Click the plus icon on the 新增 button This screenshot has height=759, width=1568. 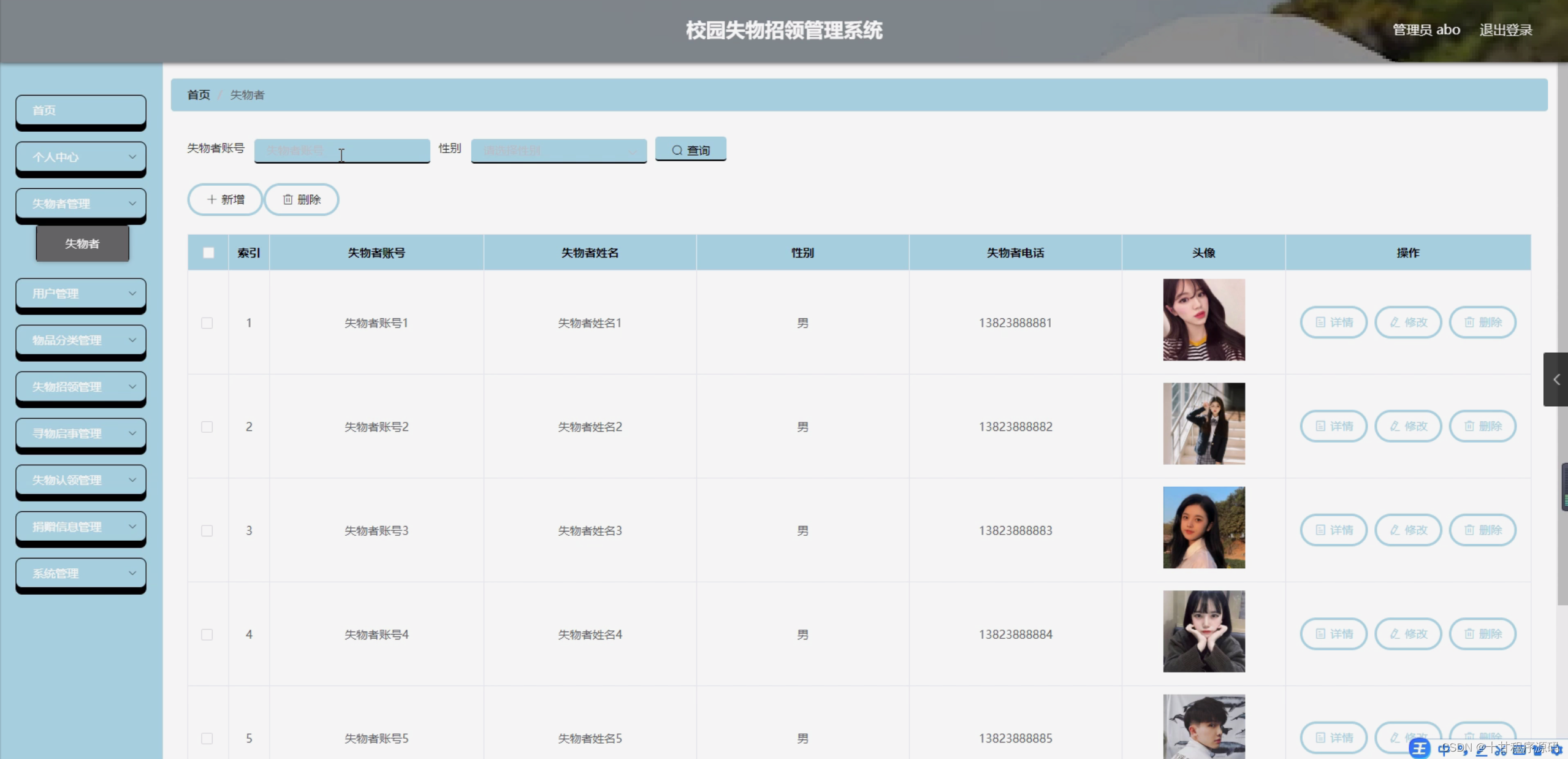(211, 199)
